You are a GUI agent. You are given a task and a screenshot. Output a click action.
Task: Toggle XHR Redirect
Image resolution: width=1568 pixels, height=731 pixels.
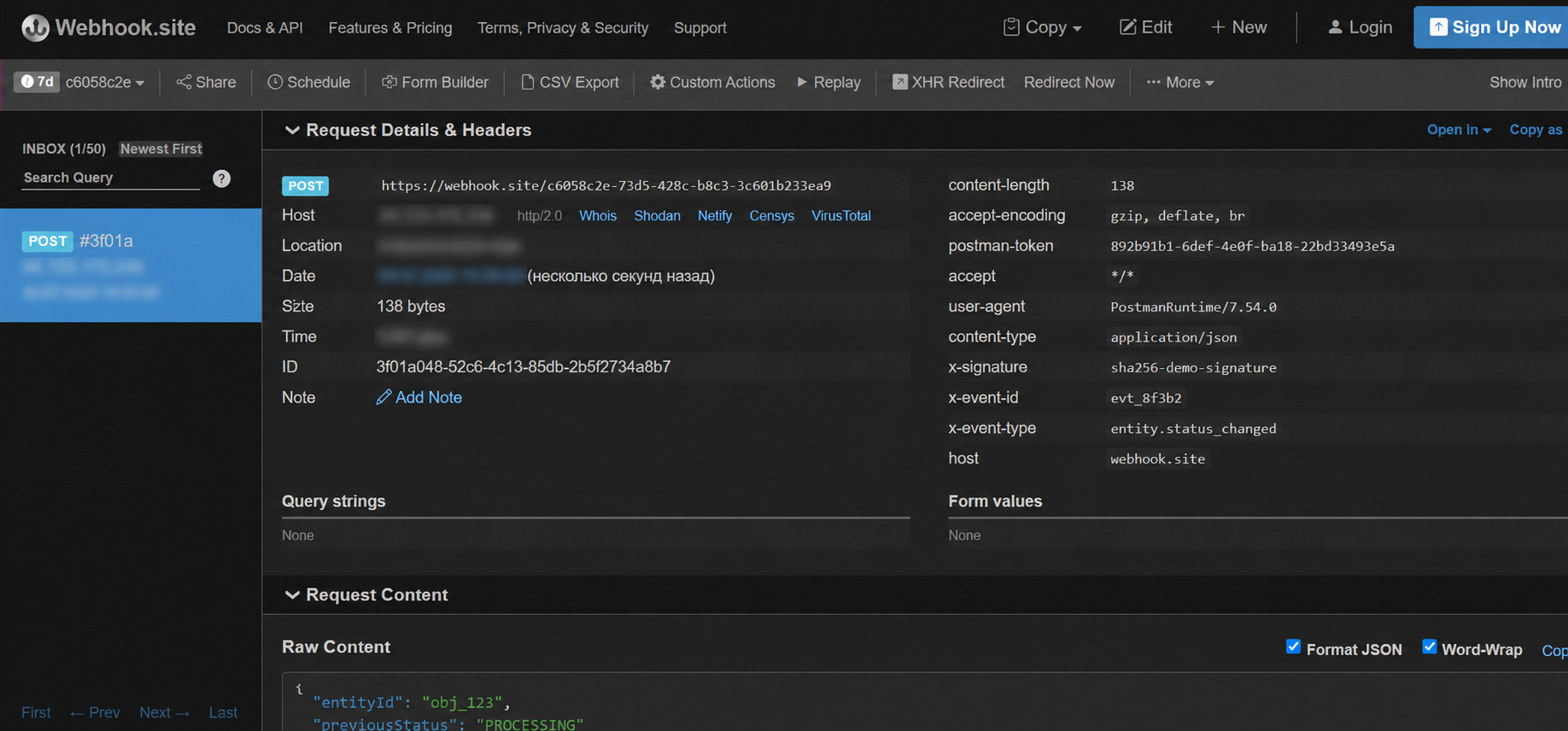coord(948,83)
